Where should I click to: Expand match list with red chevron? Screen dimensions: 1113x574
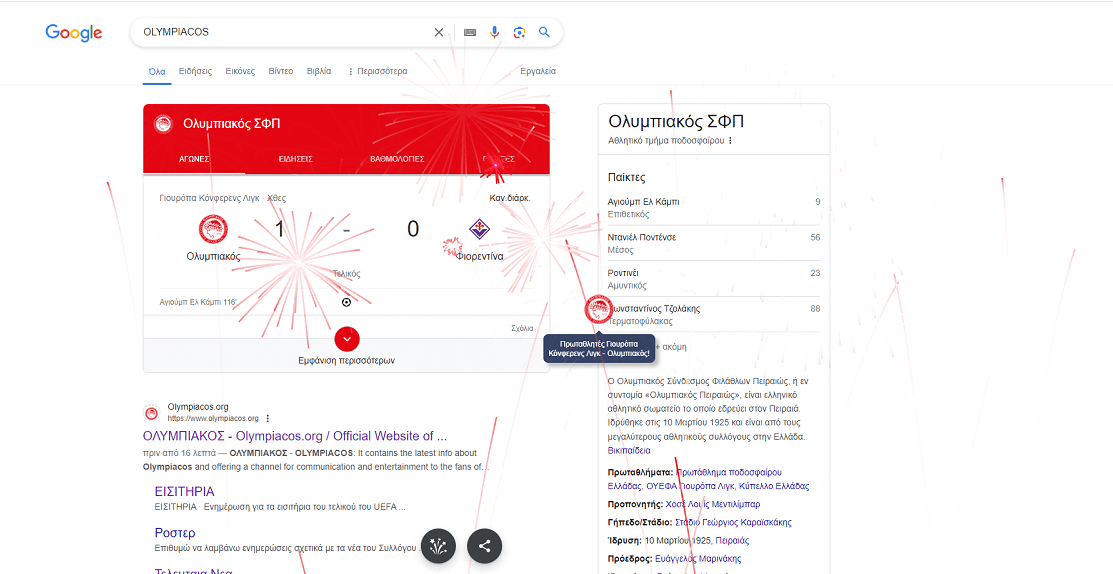(346, 339)
